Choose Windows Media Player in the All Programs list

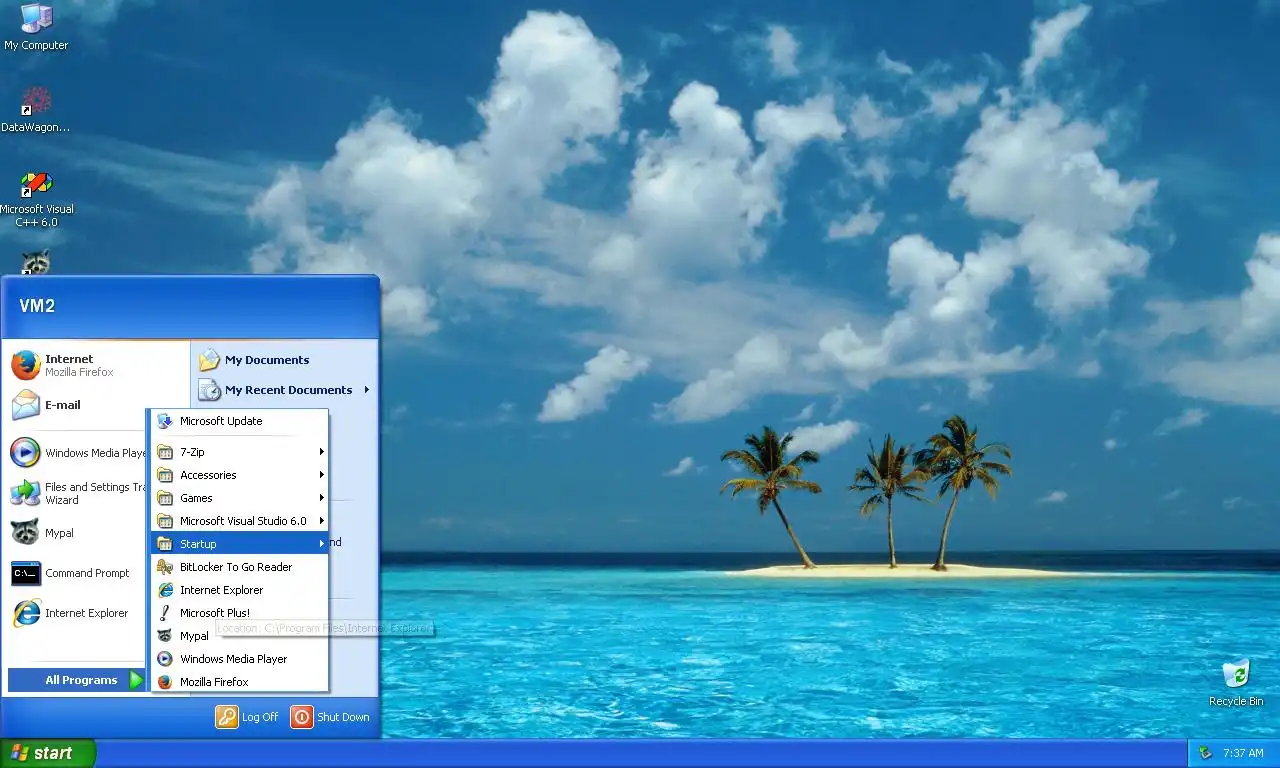(239, 659)
